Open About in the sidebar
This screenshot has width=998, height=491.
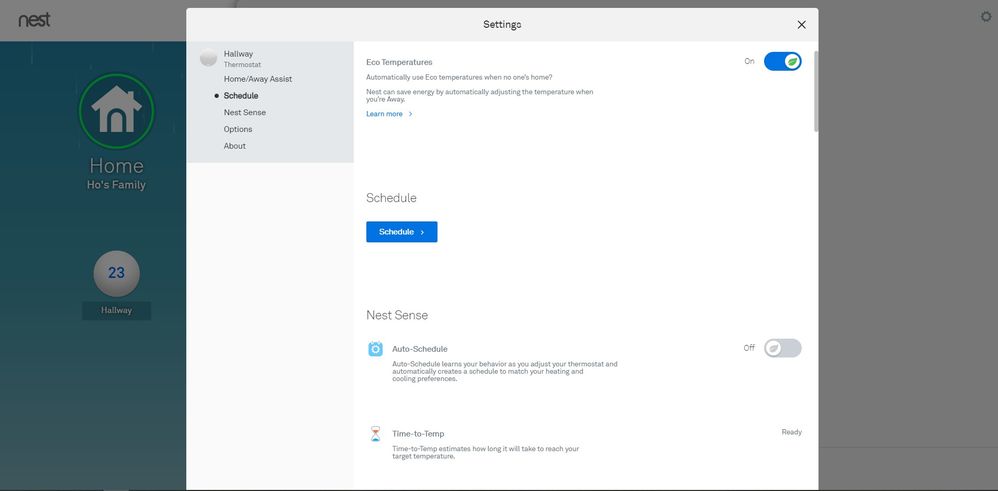(234, 146)
